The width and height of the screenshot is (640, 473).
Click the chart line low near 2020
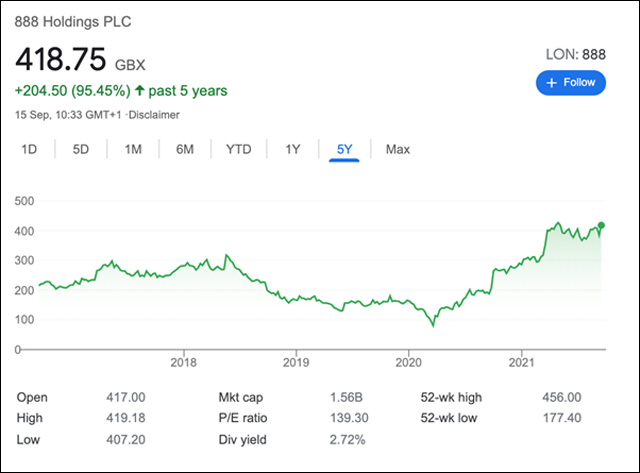pos(433,325)
